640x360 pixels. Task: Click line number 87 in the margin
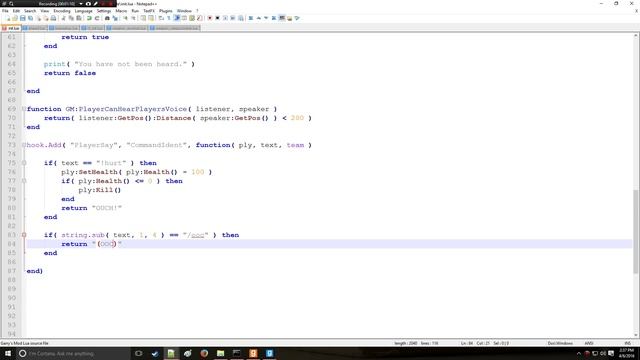(x=11, y=271)
